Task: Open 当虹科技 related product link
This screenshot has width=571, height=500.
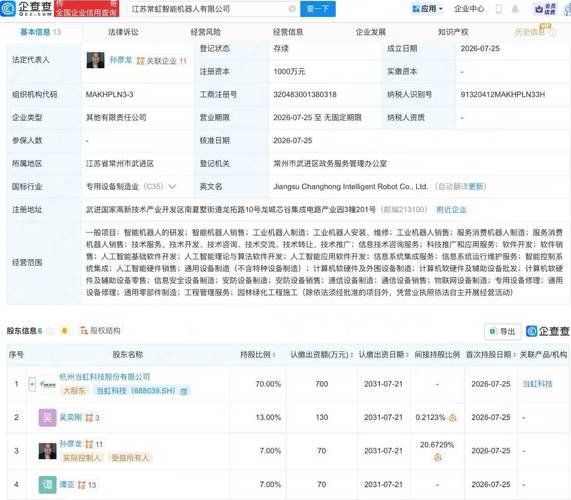Action: [x=537, y=384]
